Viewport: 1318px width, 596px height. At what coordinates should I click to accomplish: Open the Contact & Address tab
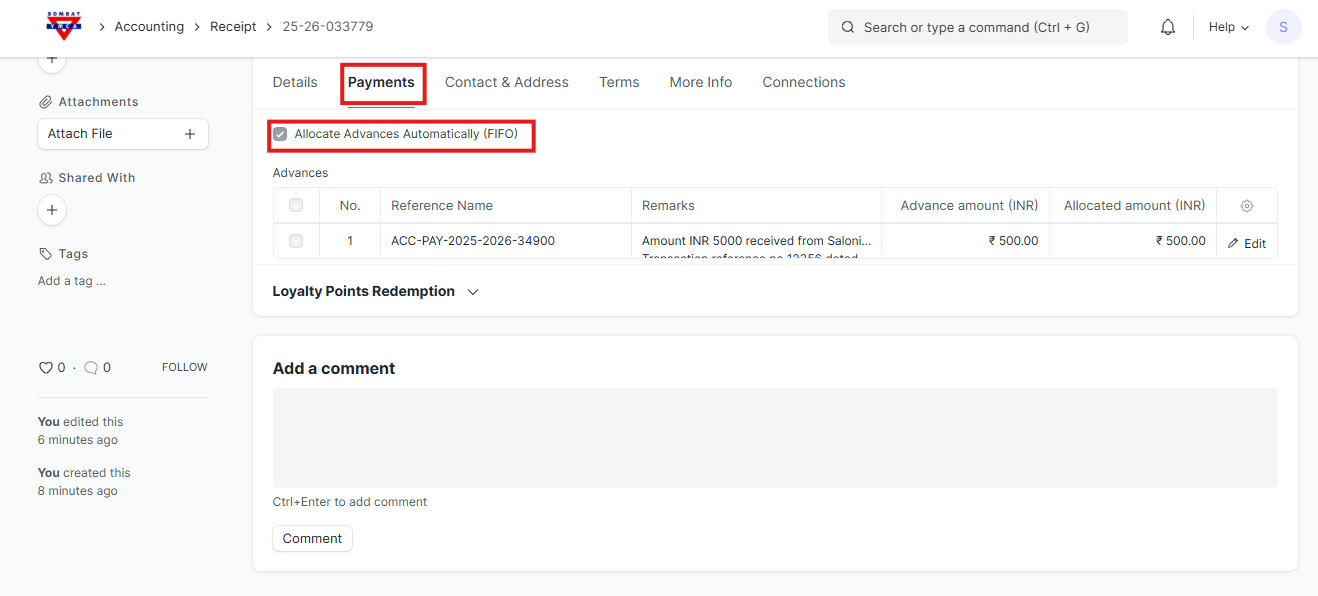point(506,83)
